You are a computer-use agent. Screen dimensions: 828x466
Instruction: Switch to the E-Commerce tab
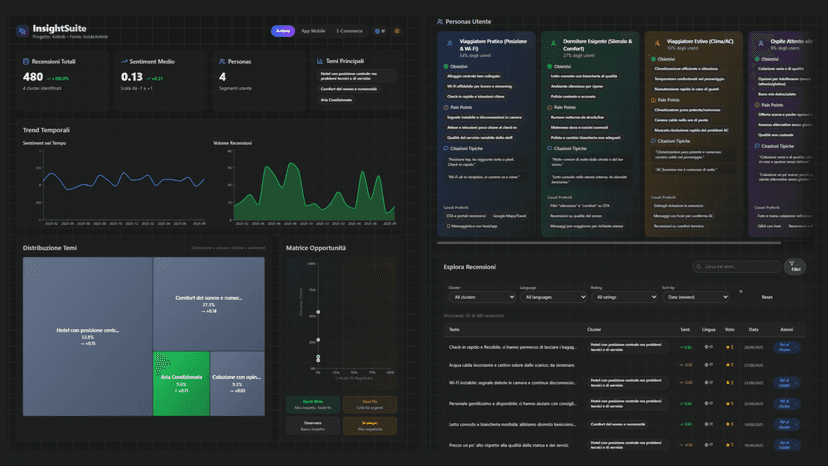click(x=350, y=31)
